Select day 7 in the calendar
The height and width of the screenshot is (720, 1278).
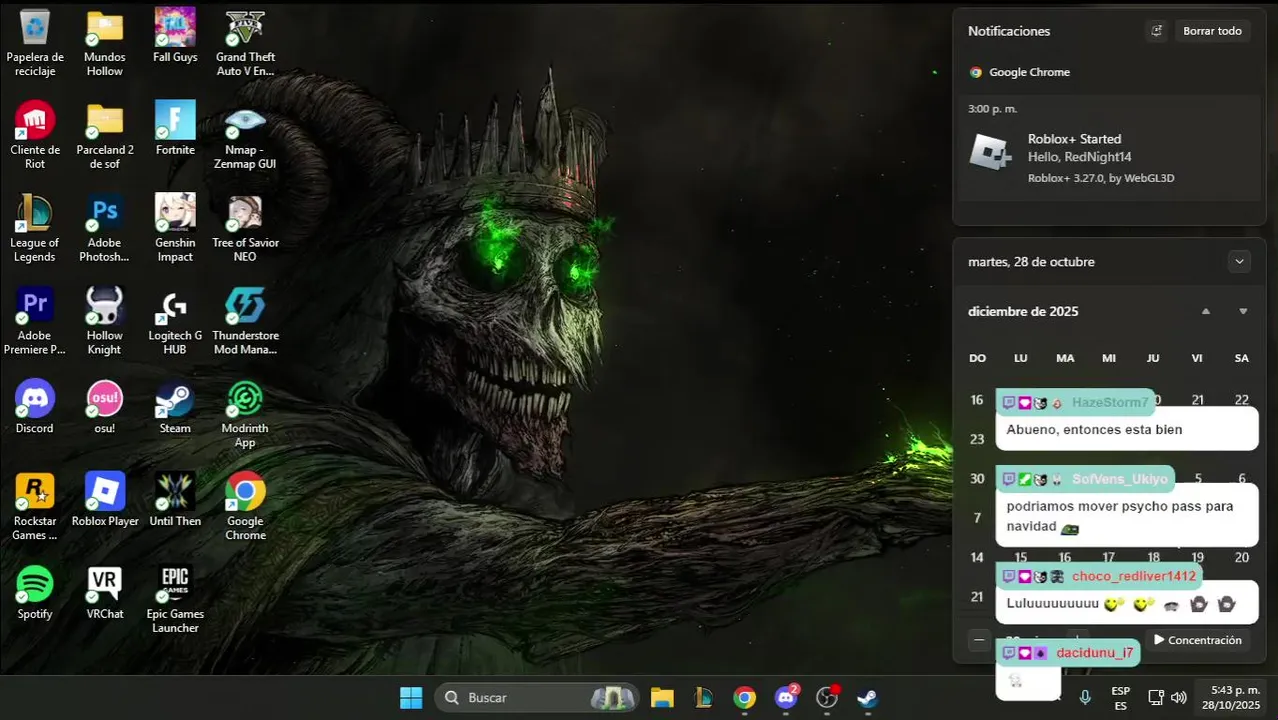pyautogui.click(x=977, y=518)
